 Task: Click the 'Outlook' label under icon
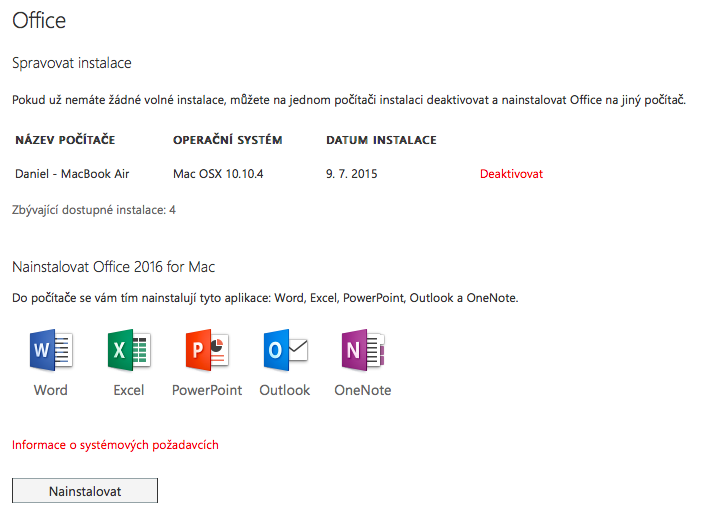[285, 390]
